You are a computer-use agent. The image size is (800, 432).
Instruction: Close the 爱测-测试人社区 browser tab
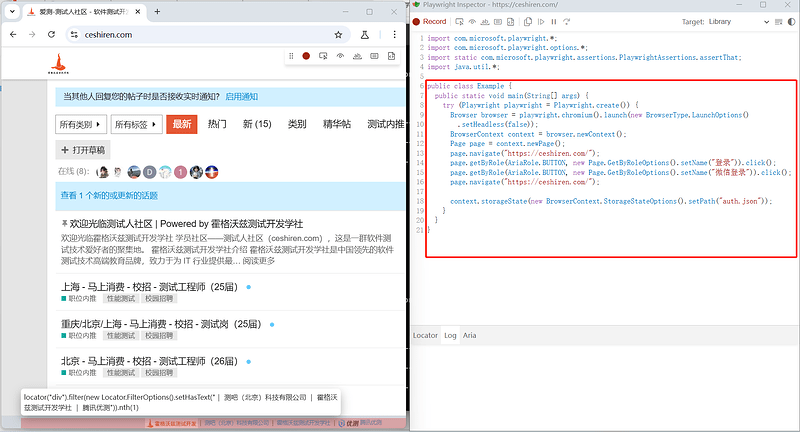[x=138, y=11]
